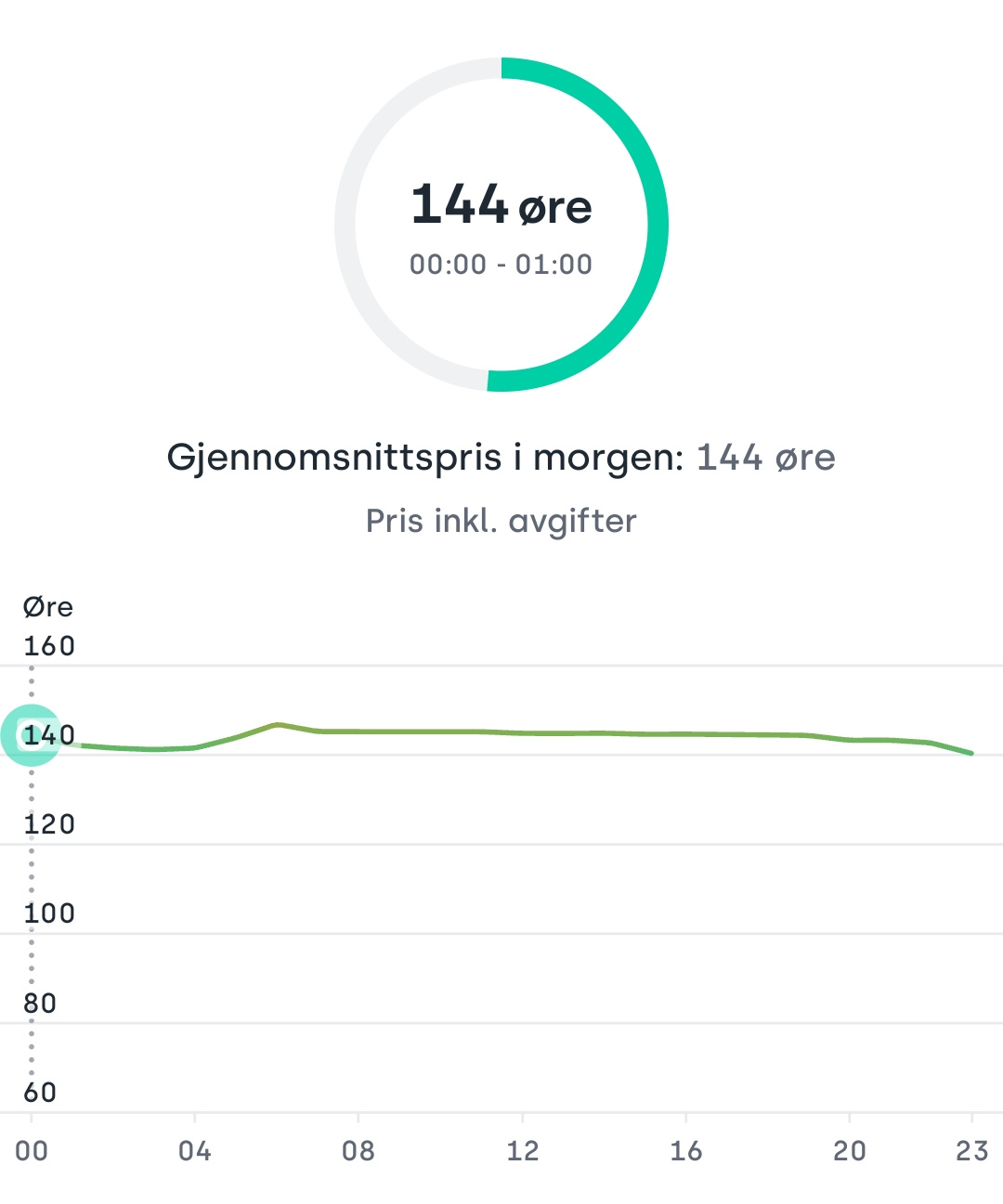The width and height of the screenshot is (1003, 1204).
Task: Select the 00 hour axis label
Action: [32, 1151]
